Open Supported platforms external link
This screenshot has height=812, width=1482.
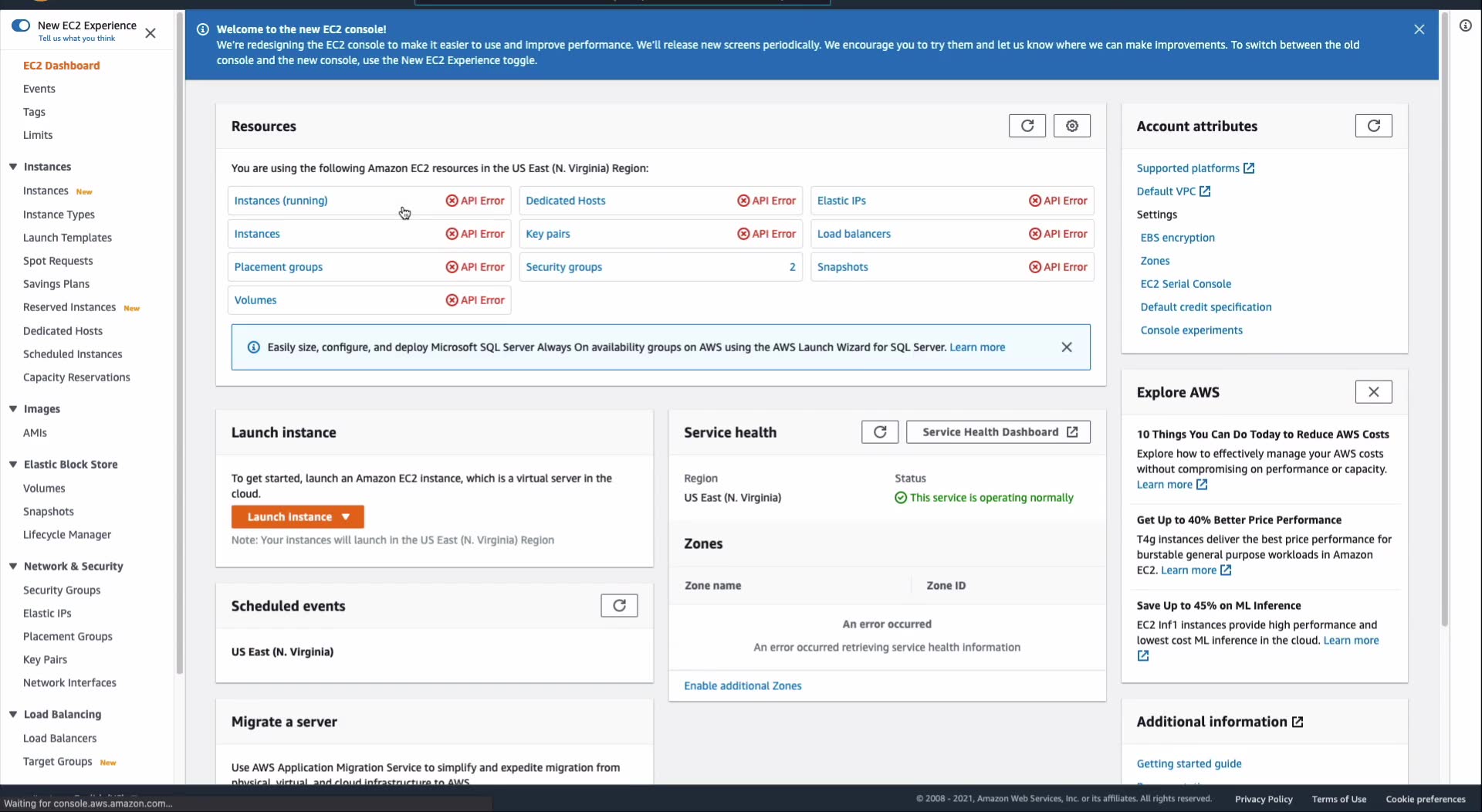click(1195, 168)
